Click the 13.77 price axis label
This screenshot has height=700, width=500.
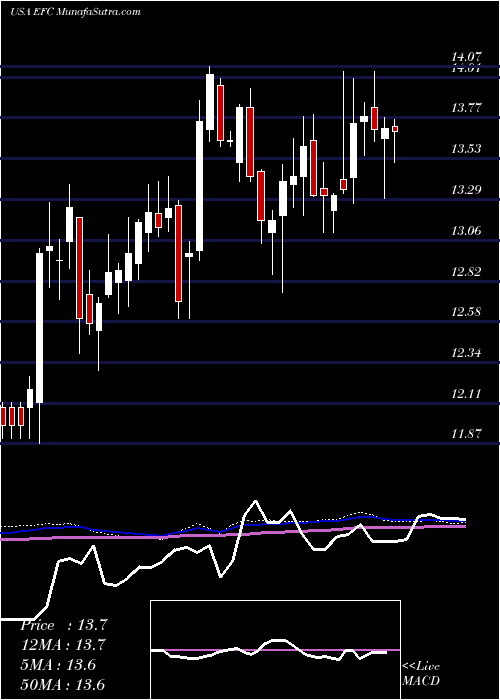click(467, 108)
